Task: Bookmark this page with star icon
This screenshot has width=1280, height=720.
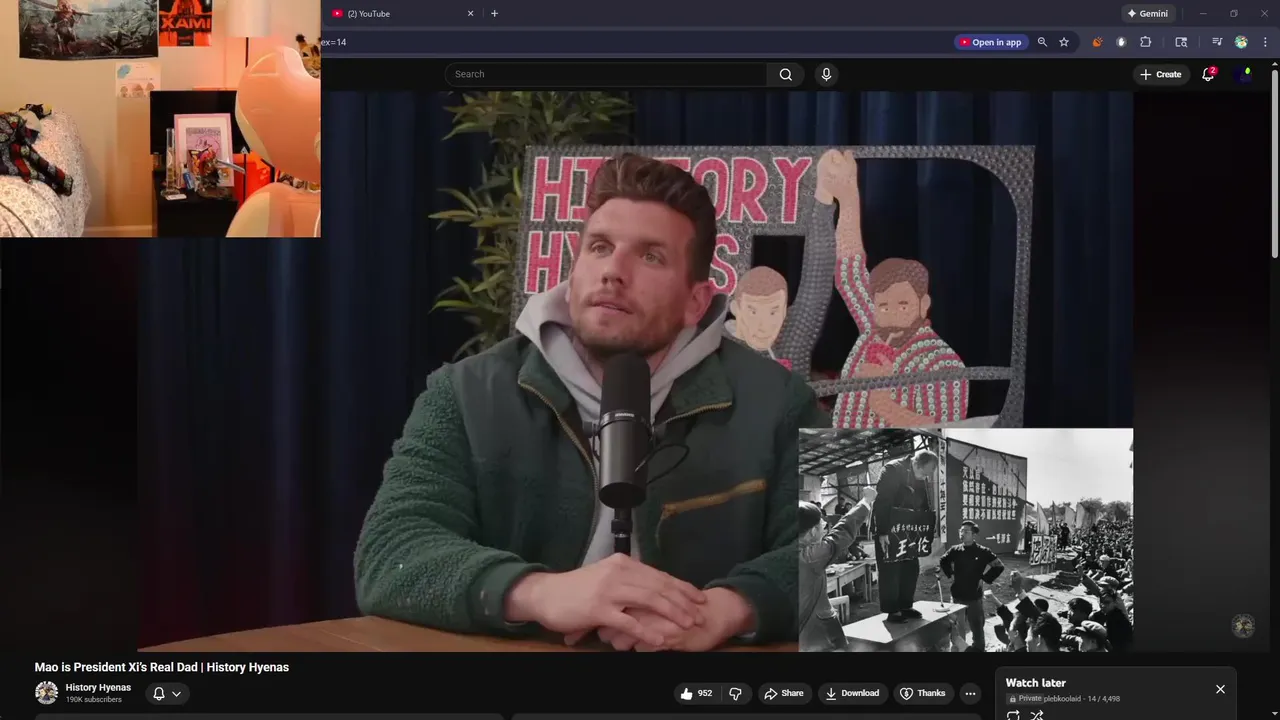Action: 1064,42
